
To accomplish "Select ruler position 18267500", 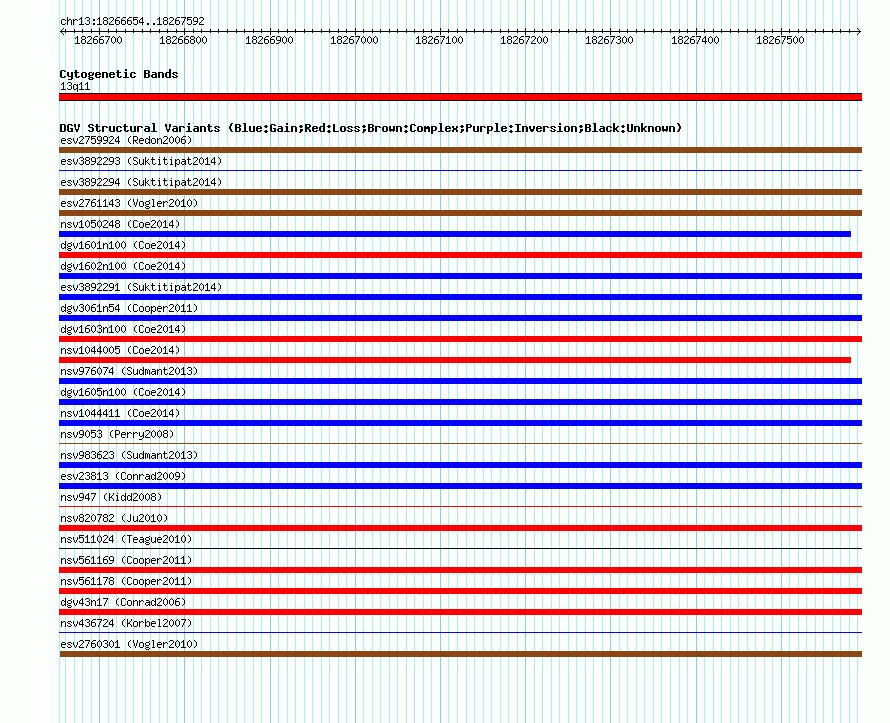I will pos(780,40).
